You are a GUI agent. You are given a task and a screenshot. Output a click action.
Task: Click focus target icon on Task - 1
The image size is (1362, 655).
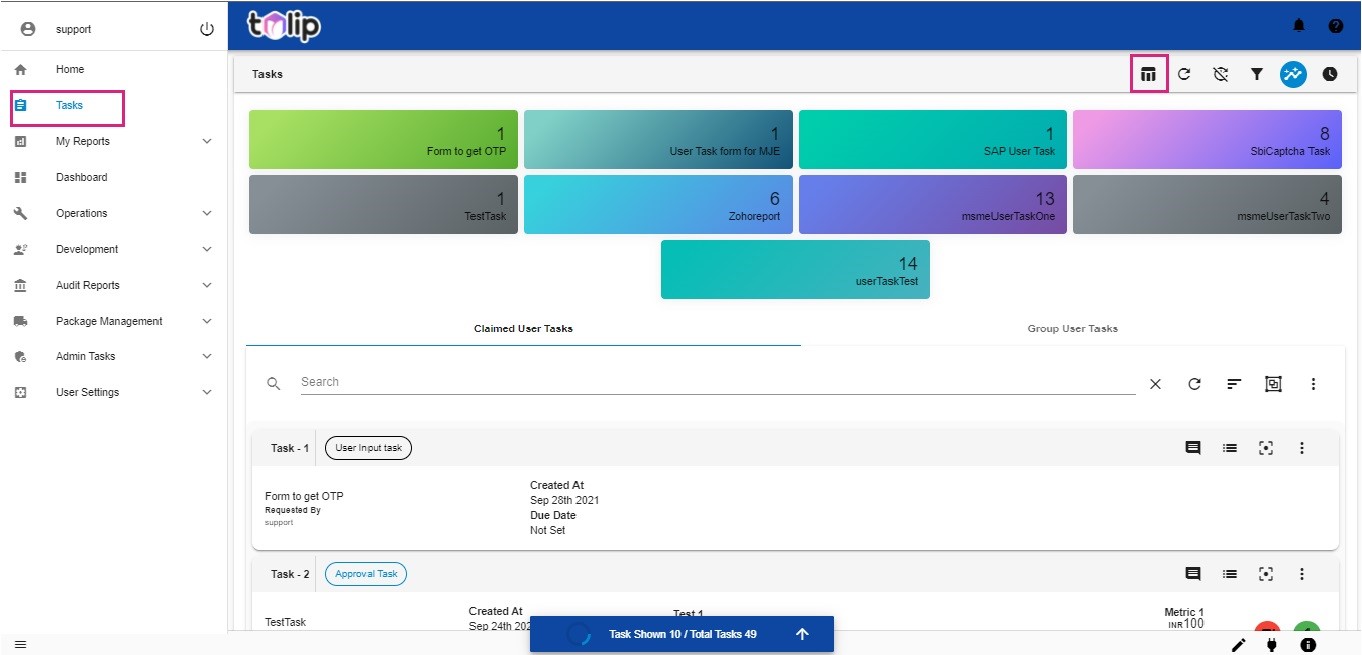[1266, 448]
